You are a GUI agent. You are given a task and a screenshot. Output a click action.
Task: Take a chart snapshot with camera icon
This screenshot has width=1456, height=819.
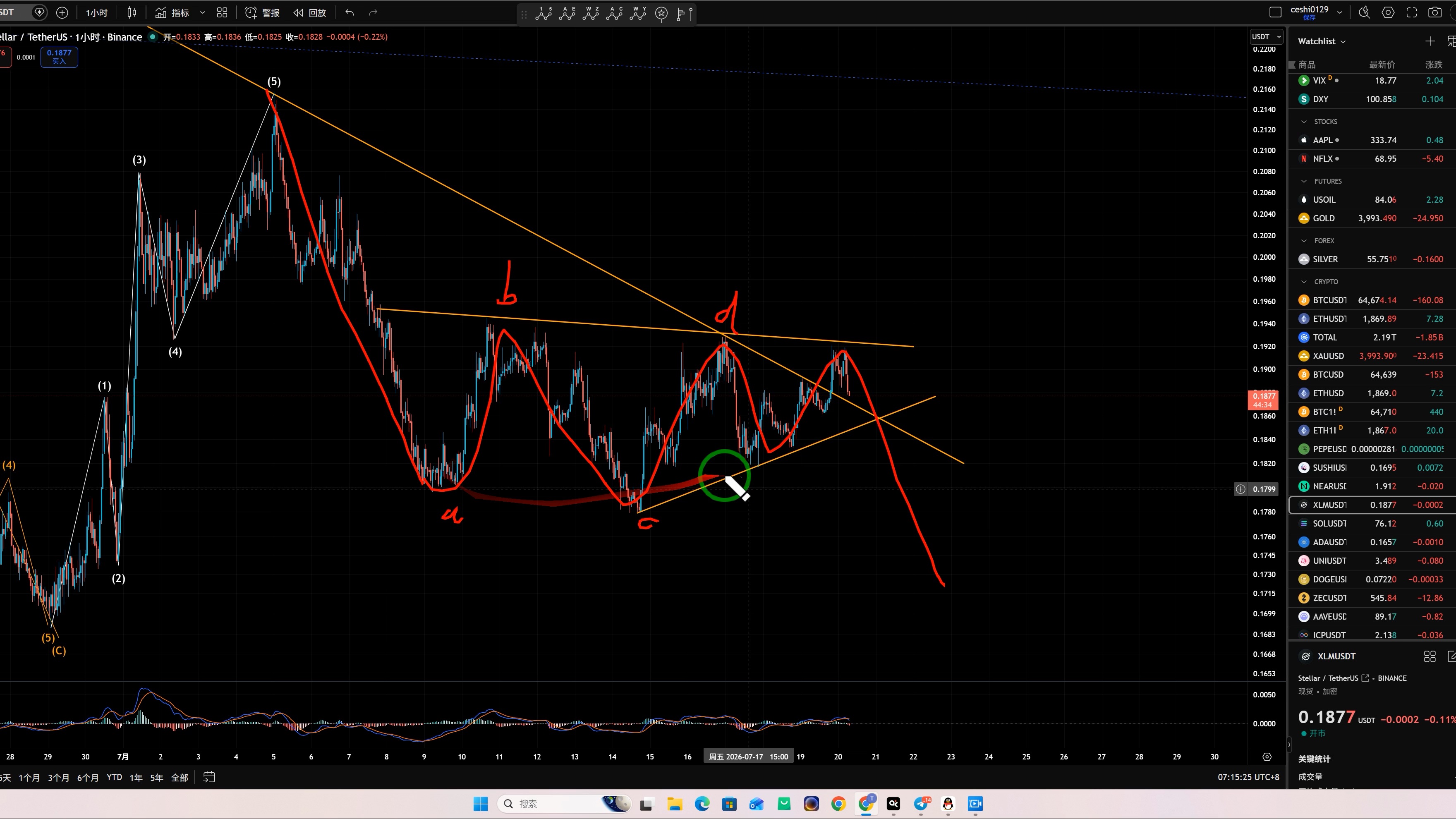tap(1435, 12)
